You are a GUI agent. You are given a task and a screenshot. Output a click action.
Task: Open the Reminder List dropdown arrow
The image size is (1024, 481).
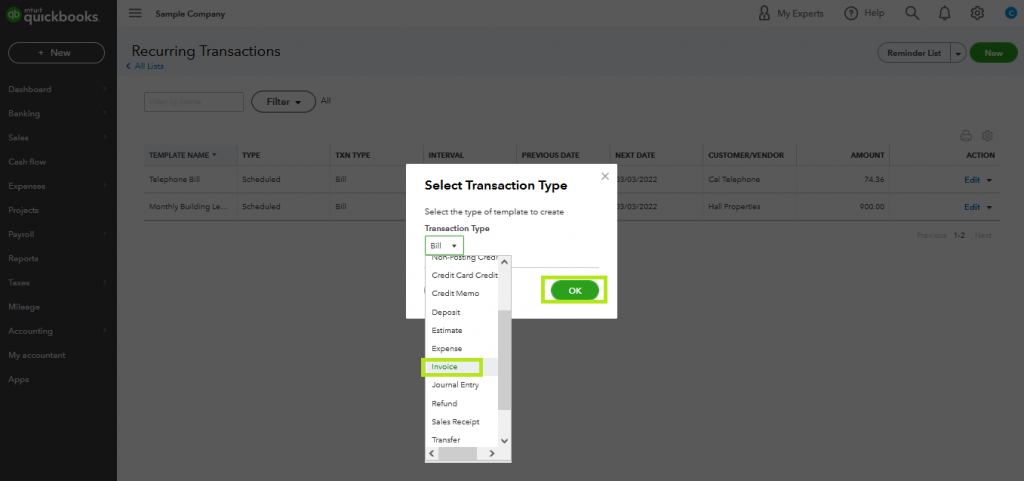[x=958, y=53]
